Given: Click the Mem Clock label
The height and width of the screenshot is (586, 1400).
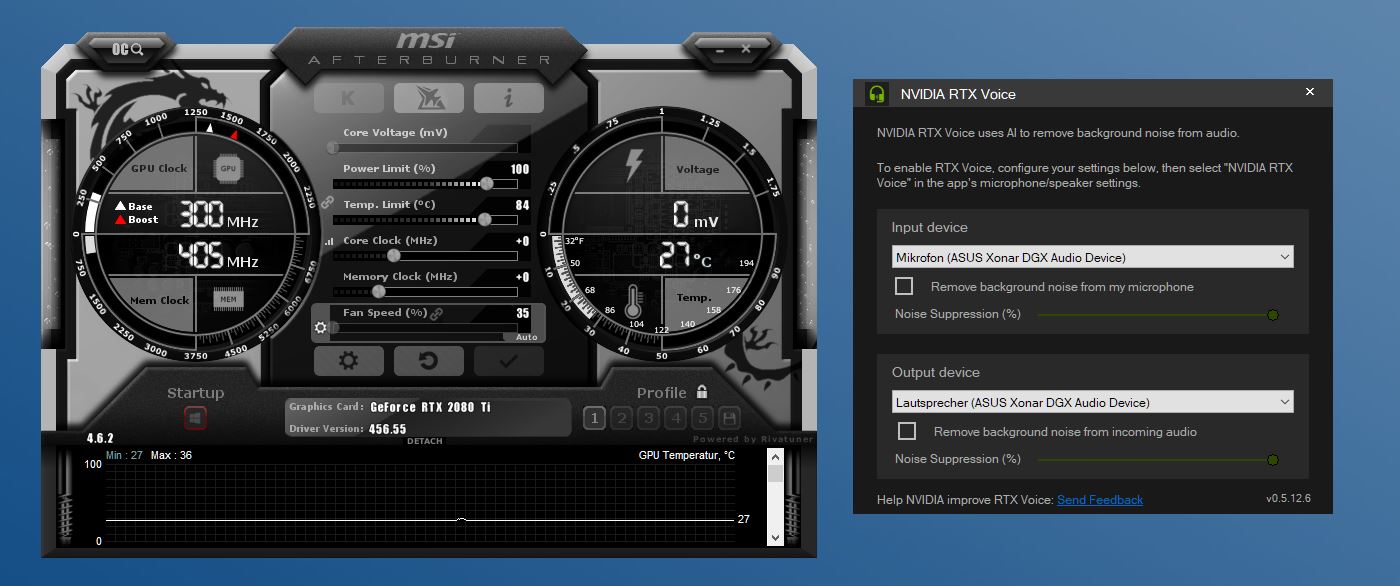Looking at the screenshot, I should (159, 300).
